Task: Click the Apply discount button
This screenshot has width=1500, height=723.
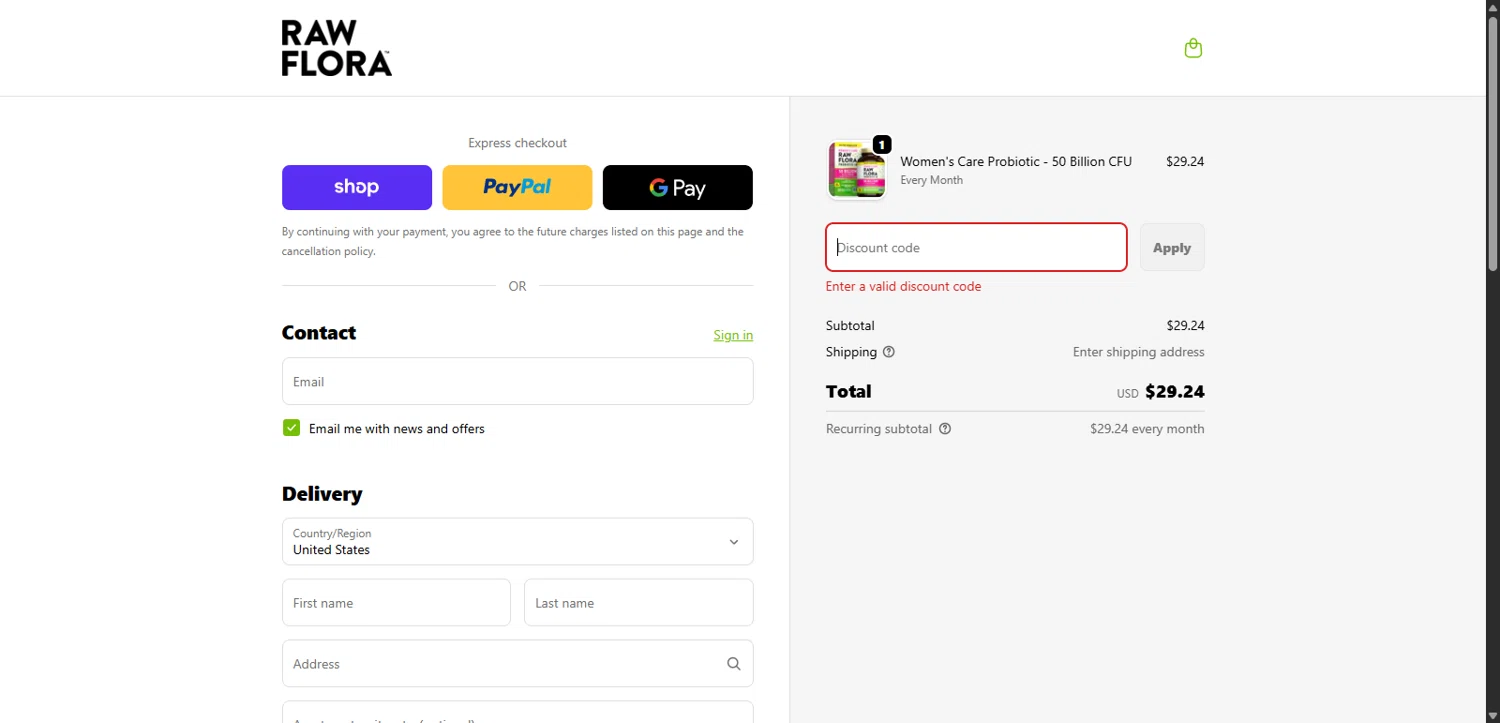Action: click(1172, 247)
